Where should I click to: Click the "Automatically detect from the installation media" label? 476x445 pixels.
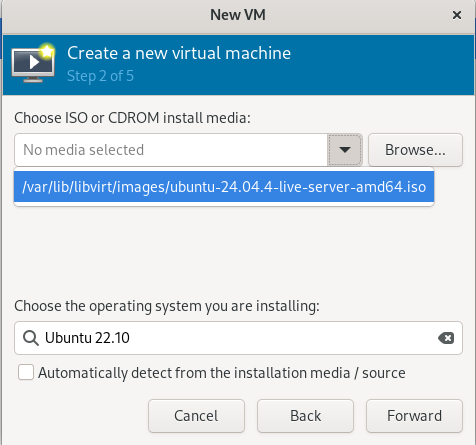222,373
